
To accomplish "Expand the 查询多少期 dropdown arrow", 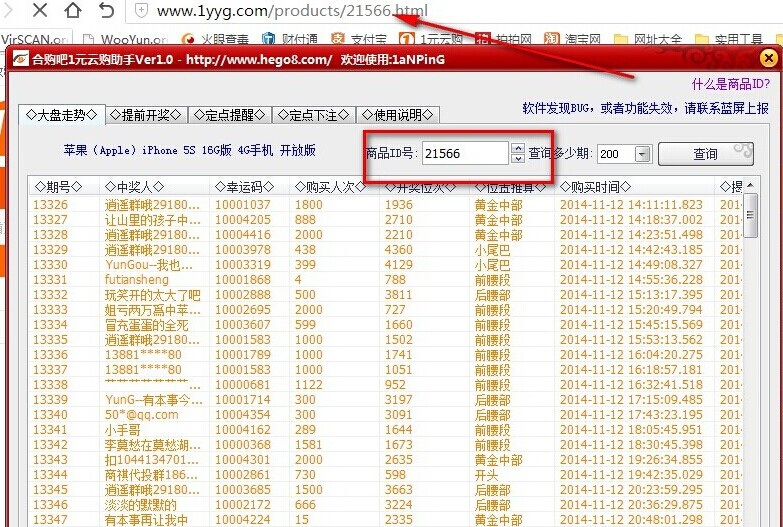I will 643,154.
